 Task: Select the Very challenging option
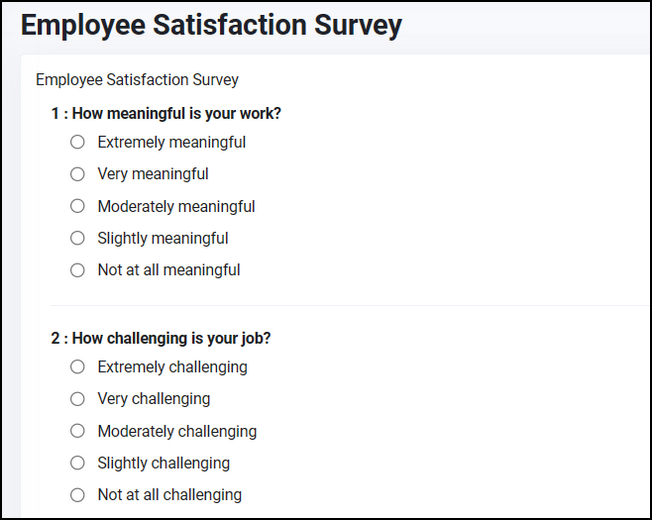point(77,399)
